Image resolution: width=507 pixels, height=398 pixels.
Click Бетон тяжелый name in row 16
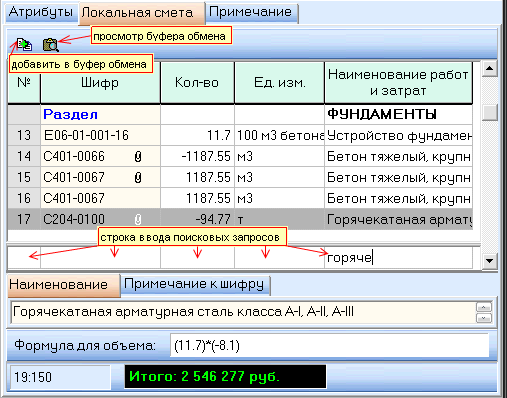point(398,198)
